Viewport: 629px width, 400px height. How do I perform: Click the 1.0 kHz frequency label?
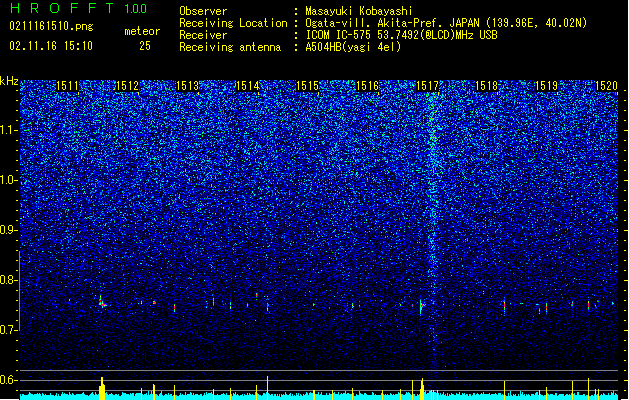pyautogui.click(x=9, y=180)
